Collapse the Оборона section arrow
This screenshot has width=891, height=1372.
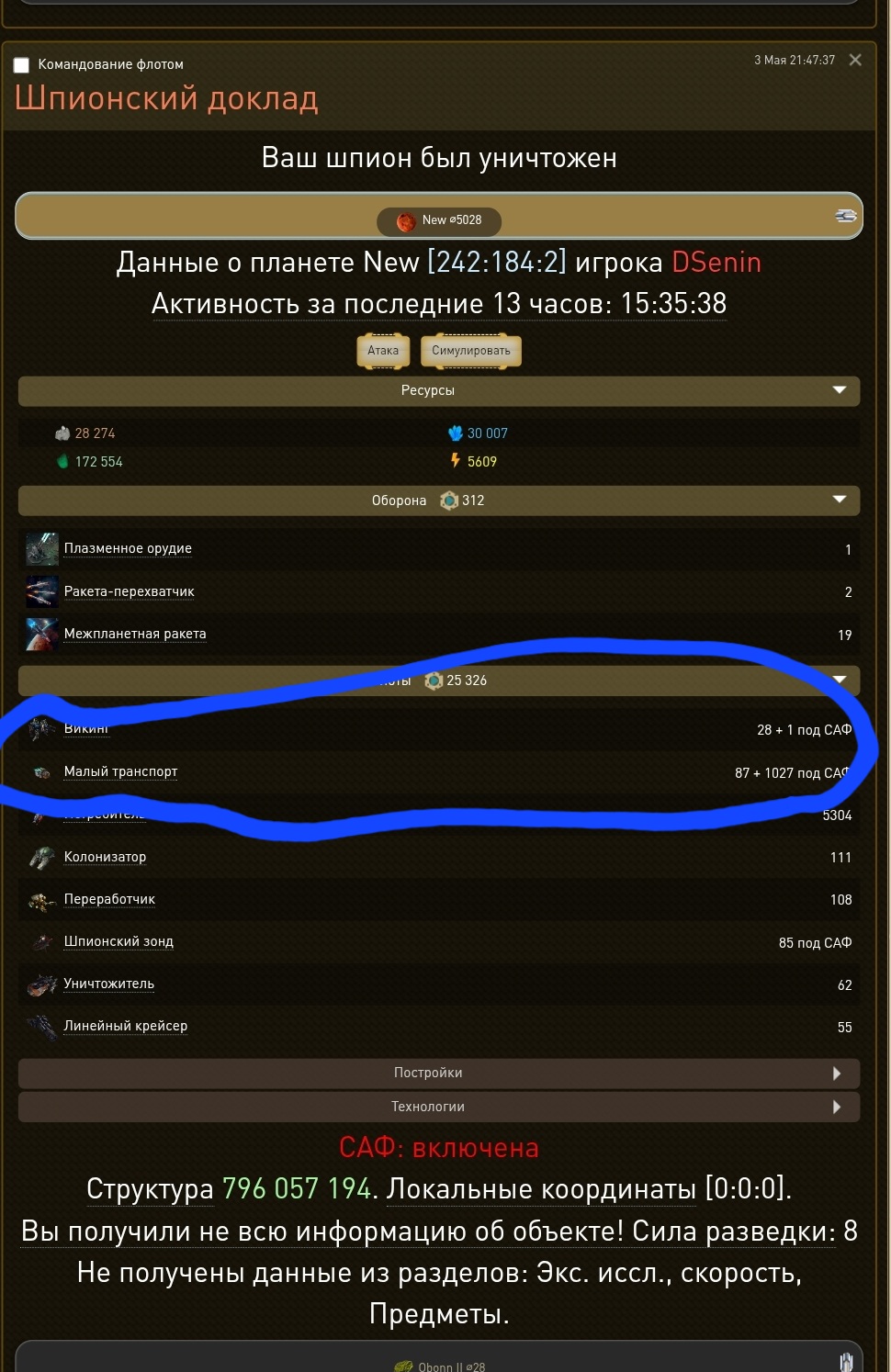[x=839, y=500]
